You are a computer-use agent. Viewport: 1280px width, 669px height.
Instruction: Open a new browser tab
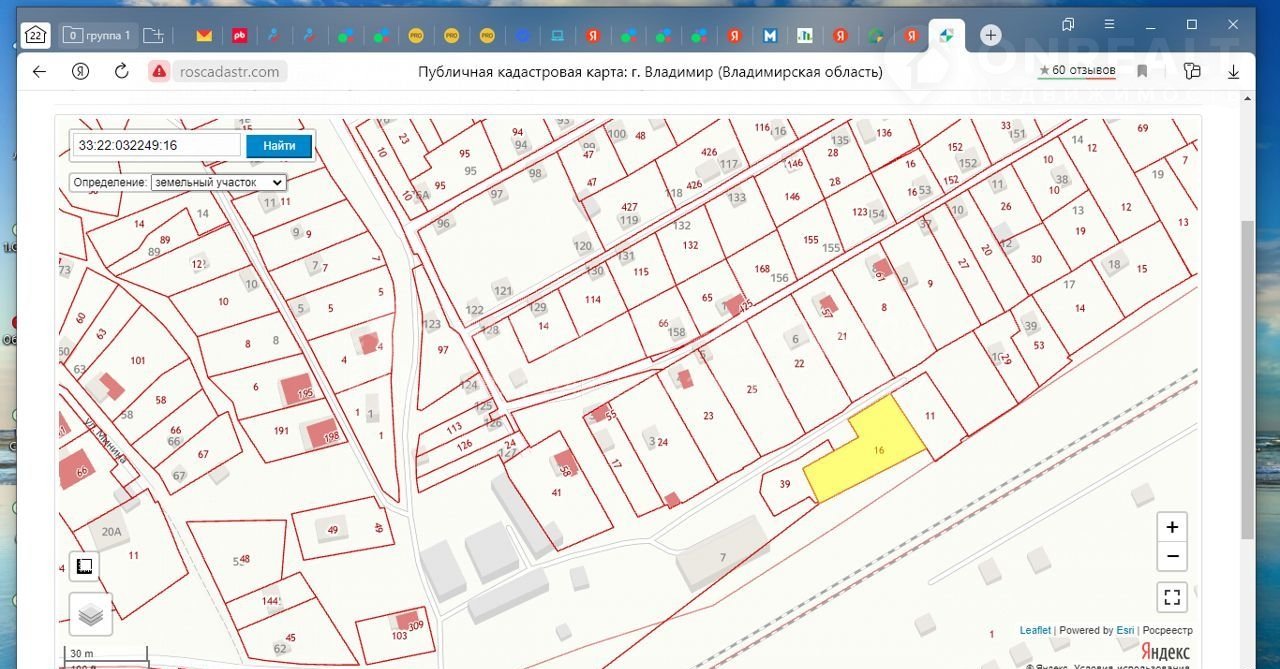990,35
